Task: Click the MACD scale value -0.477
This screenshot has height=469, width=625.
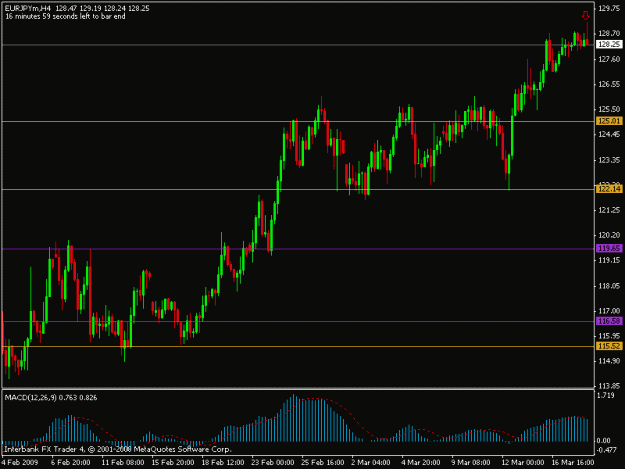Action: [607, 450]
